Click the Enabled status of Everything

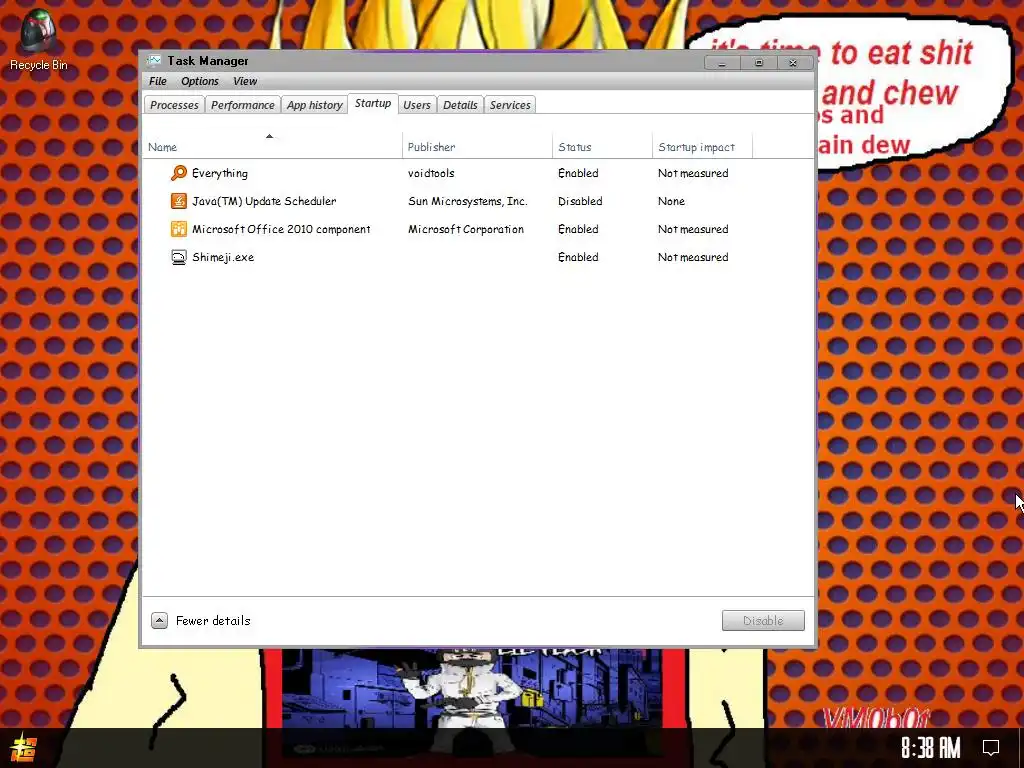pyautogui.click(x=578, y=173)
